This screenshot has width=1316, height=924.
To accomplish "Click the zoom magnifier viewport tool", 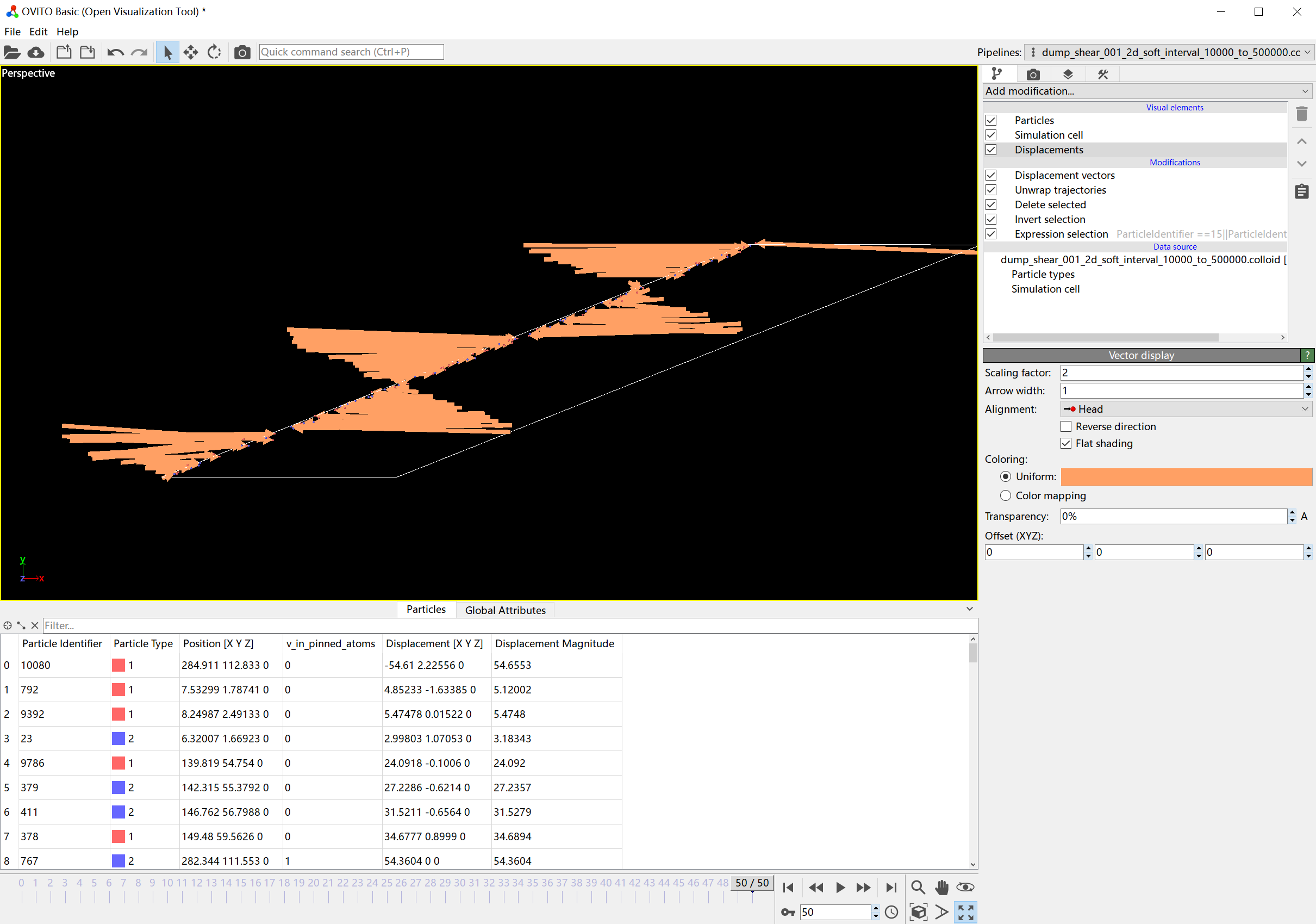I will click(917, 888).
